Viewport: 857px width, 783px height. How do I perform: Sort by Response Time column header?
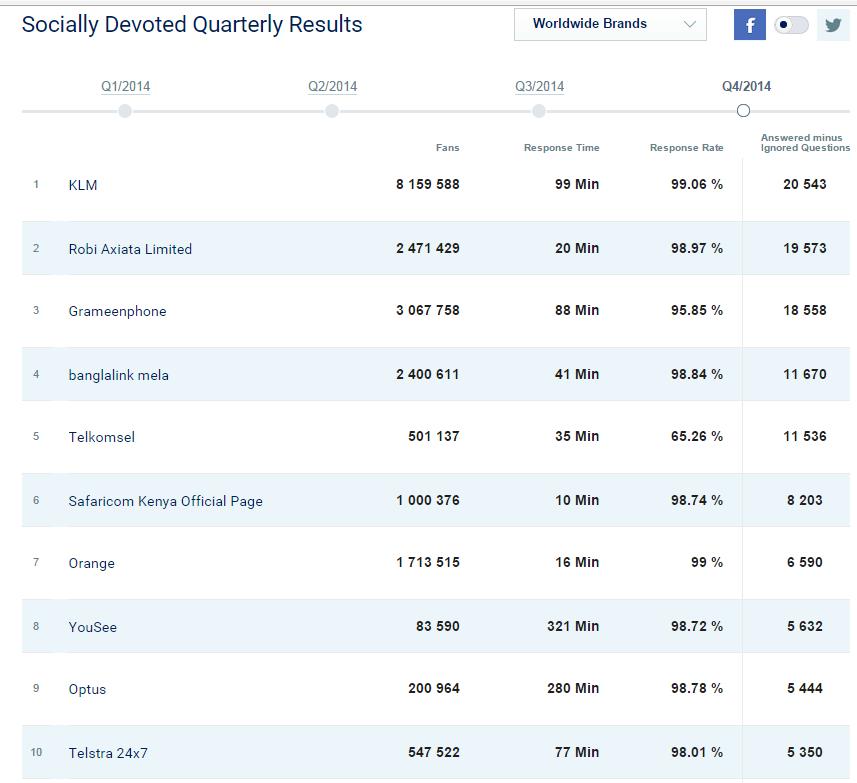click(561, 148)
